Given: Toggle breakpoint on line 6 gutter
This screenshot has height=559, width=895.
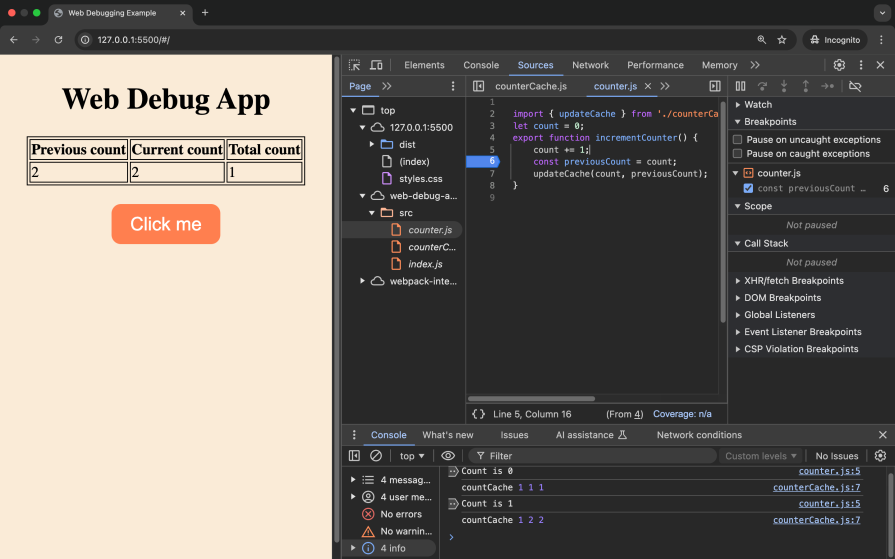Looking at the screenshot, I should (x=483, y=162).
